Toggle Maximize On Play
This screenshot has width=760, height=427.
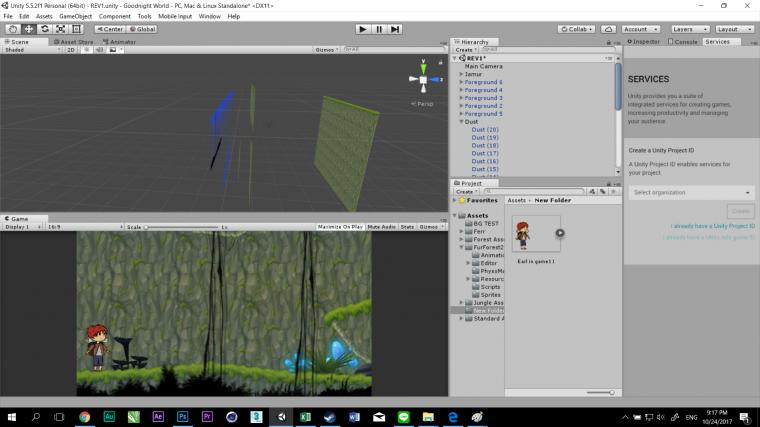[x=339, y=227]
